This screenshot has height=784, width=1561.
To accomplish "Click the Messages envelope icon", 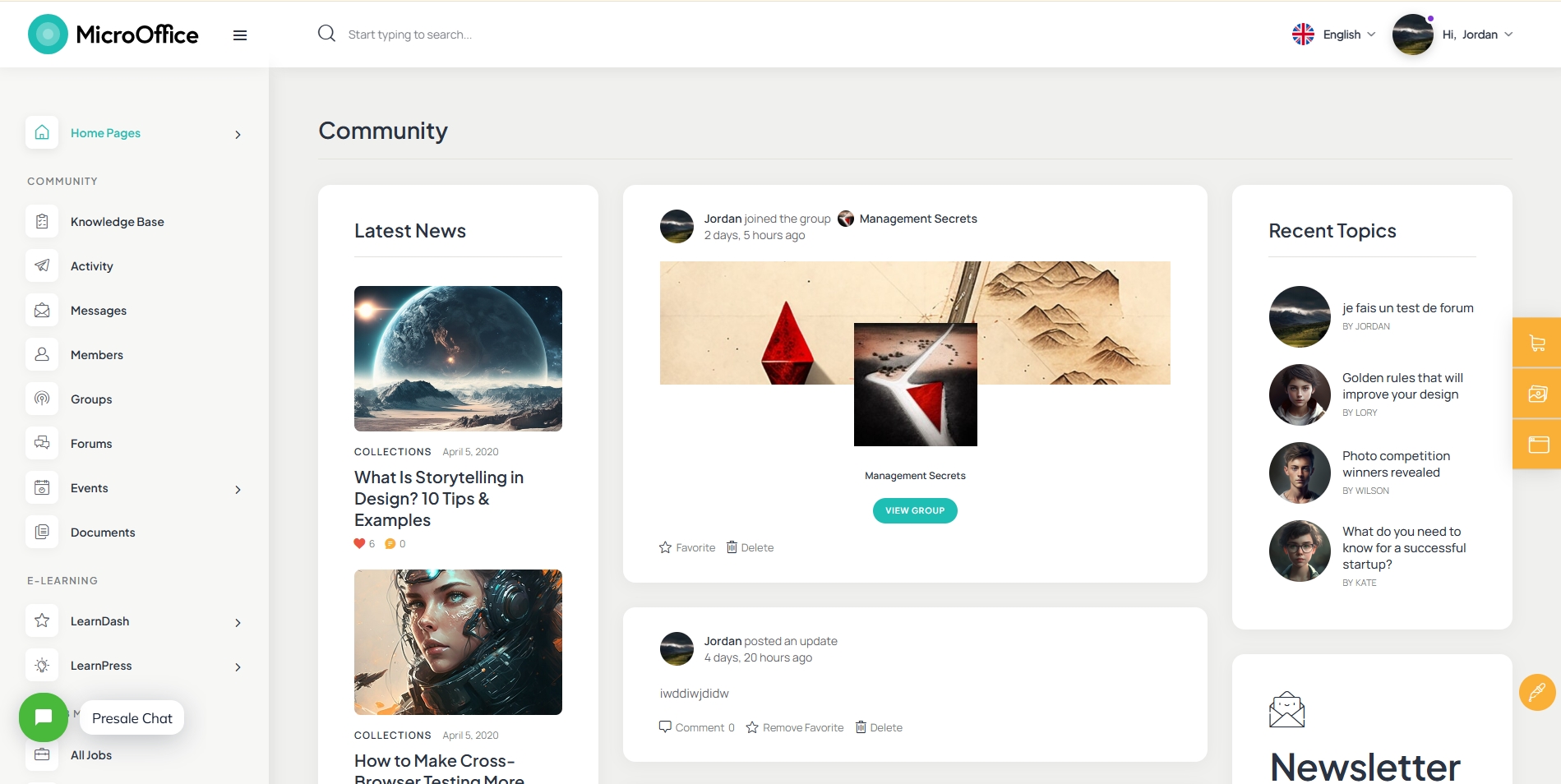I will (x=42, y=310).
